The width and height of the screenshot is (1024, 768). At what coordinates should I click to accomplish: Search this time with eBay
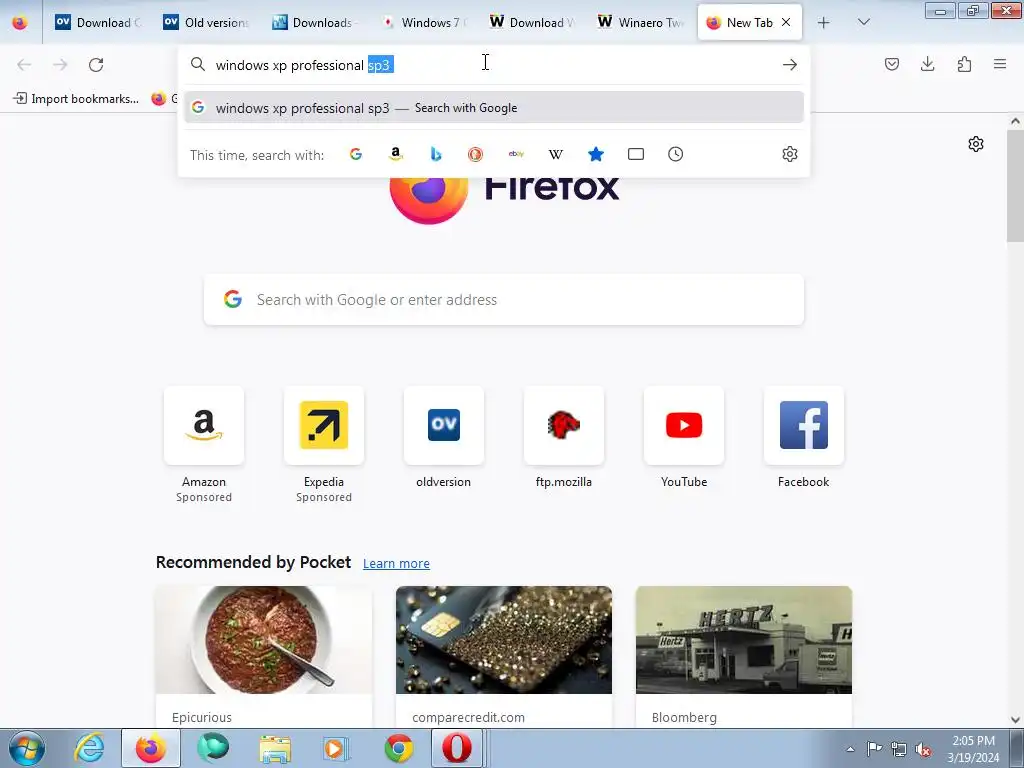516,154
